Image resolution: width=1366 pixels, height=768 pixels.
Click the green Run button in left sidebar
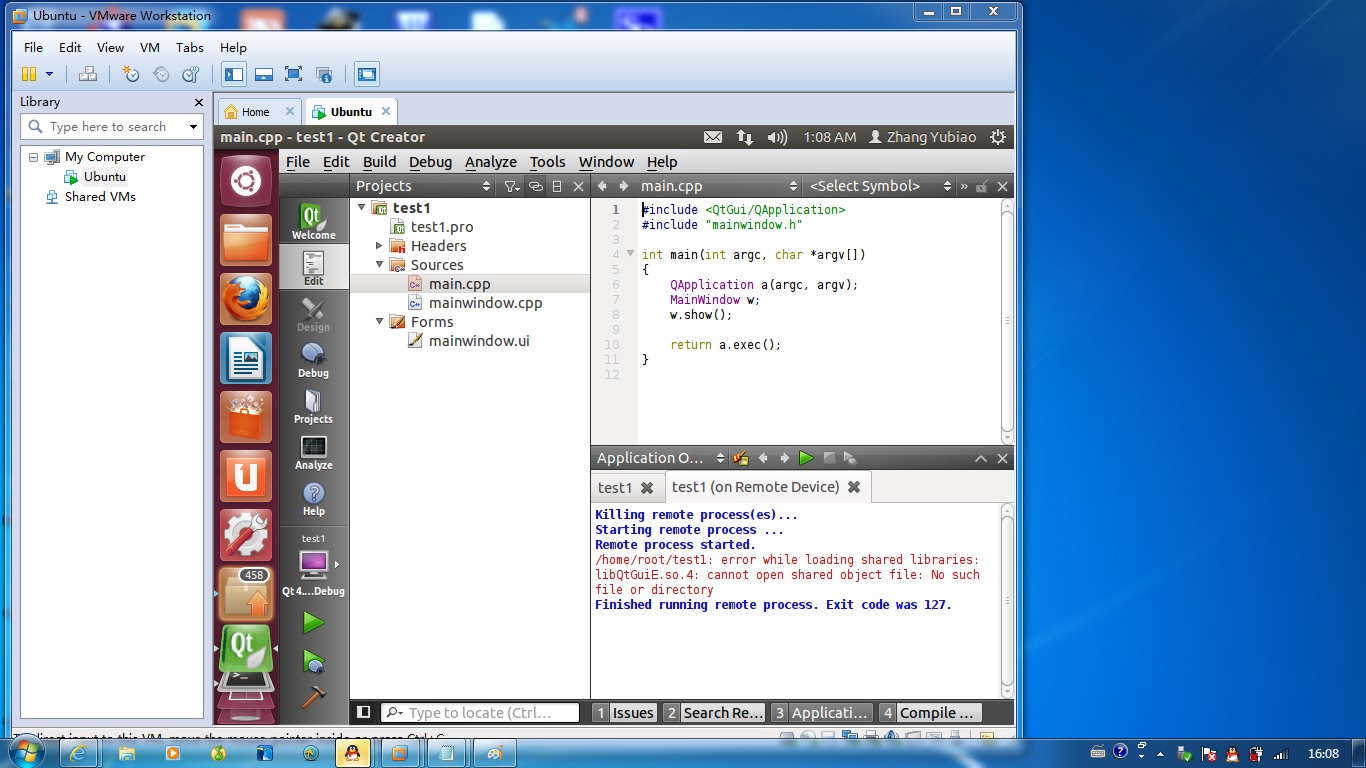point(314,623)
